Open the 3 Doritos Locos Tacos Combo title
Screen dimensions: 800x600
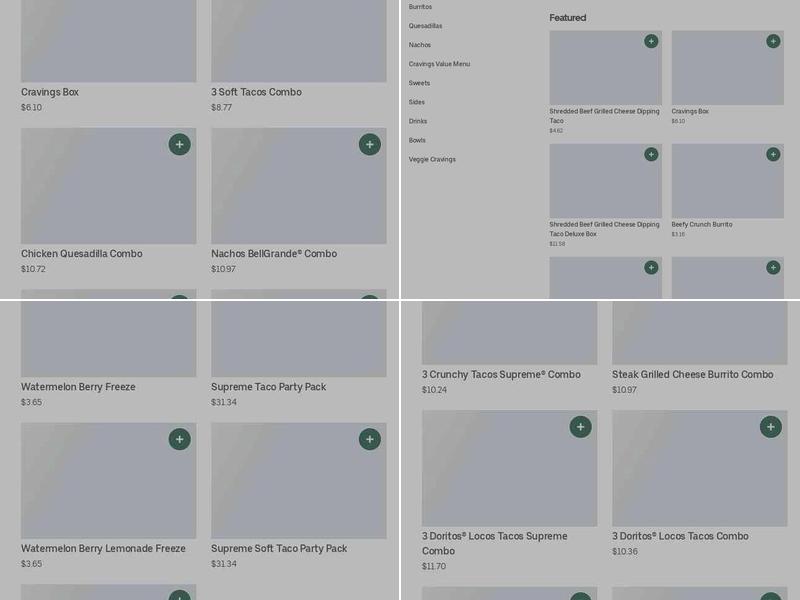tap(681, 536)
